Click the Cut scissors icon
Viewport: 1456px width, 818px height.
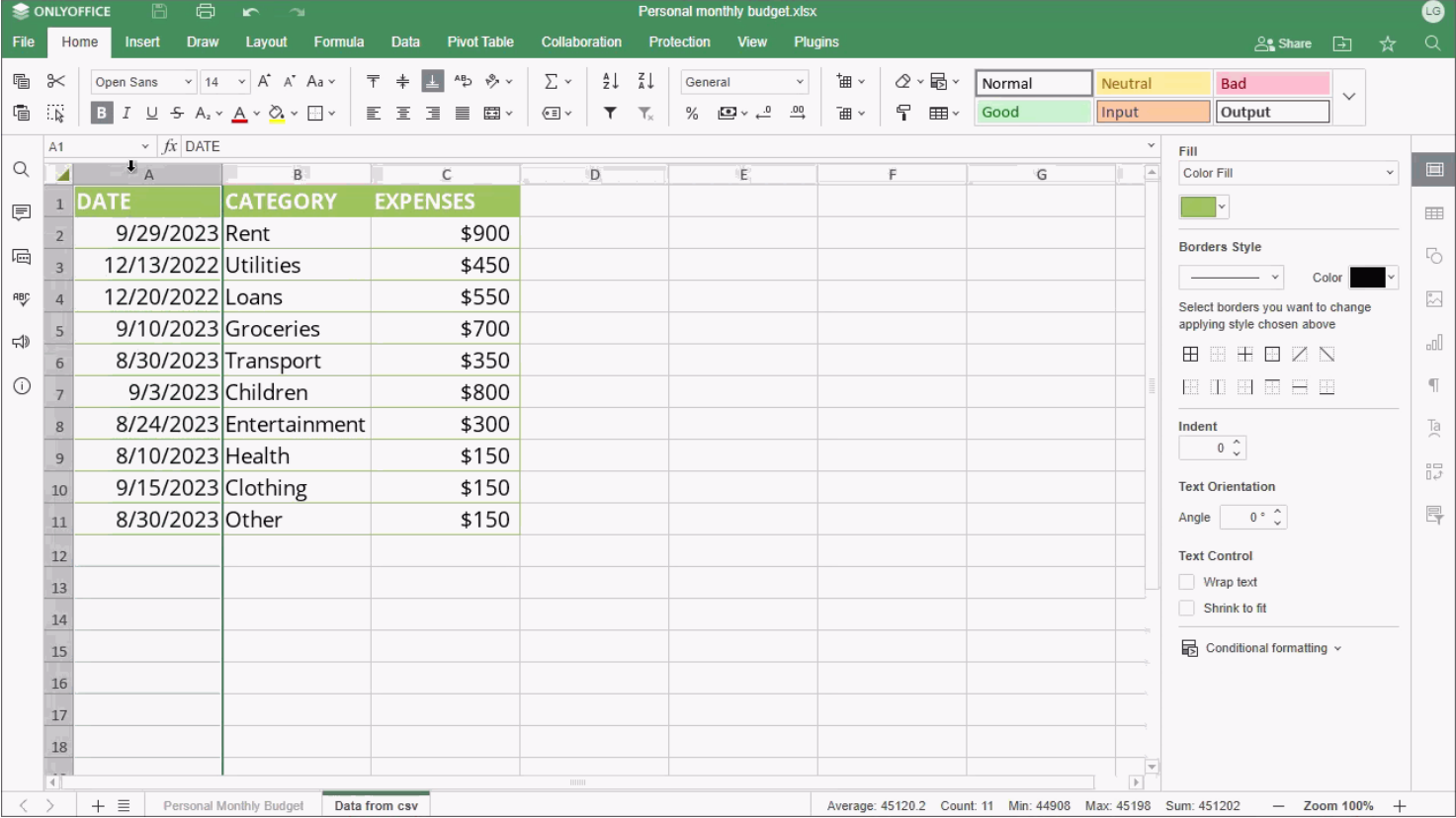[56, 82]
